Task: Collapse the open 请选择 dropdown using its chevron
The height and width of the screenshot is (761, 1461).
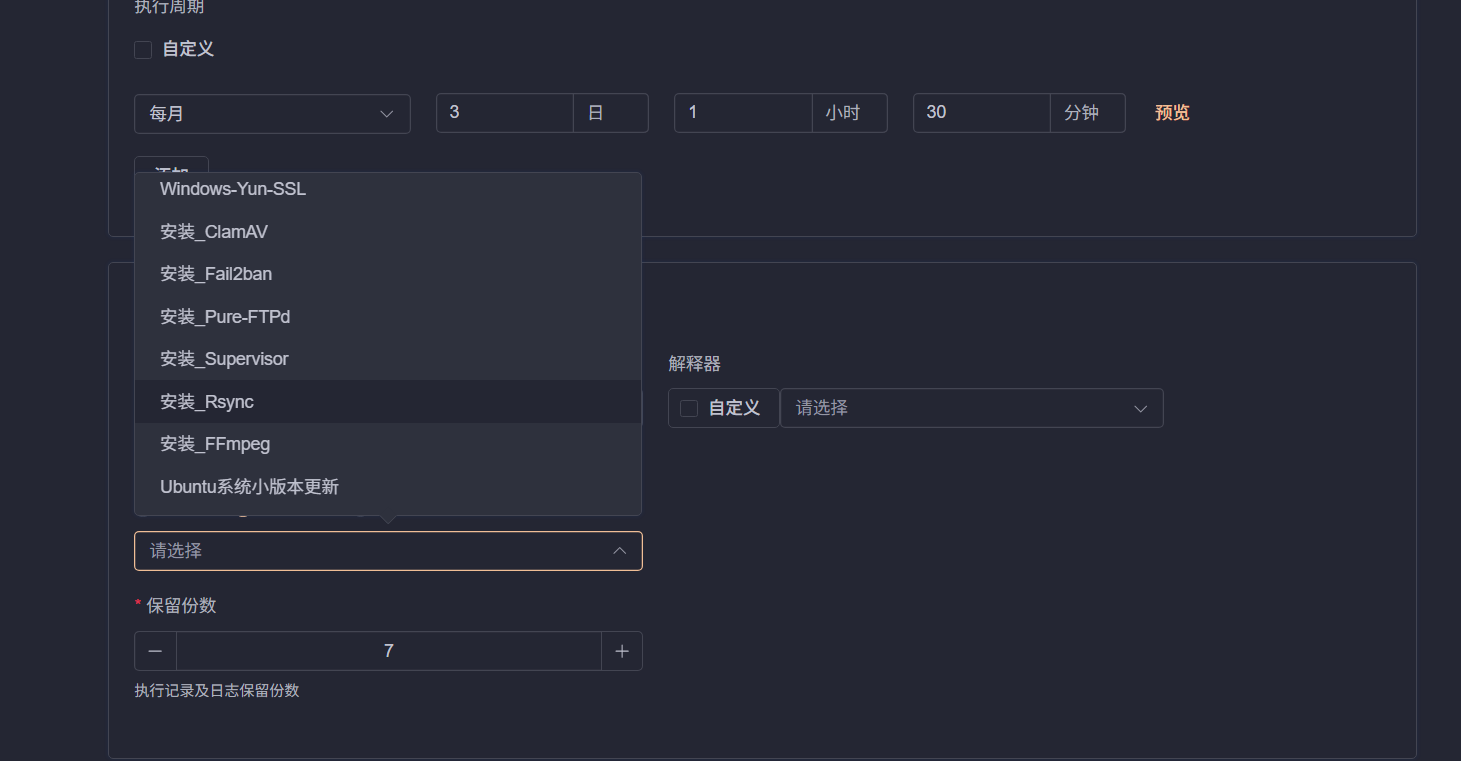Action: point(619,551)
